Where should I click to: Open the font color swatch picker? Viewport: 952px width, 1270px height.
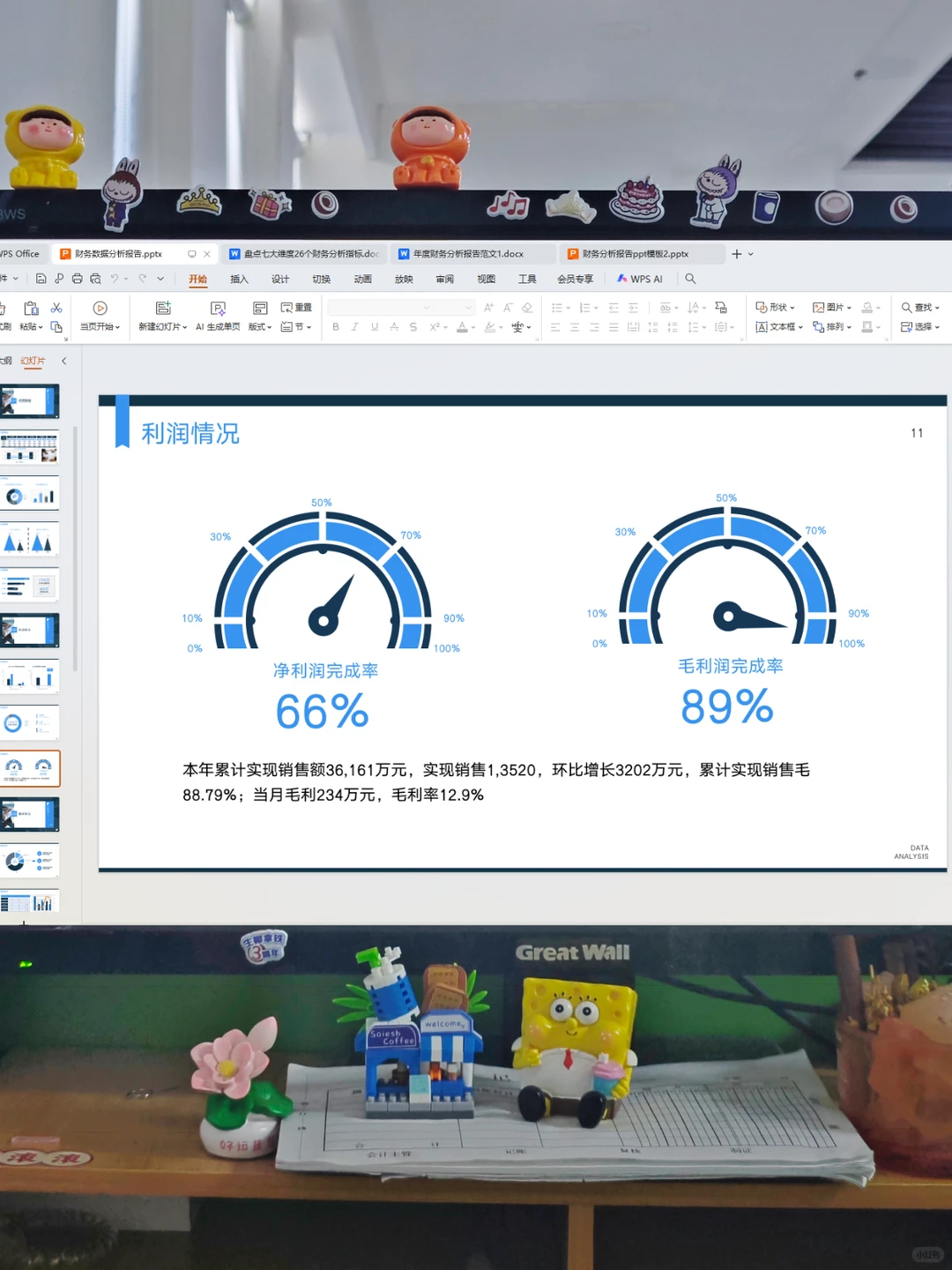tap(464, 325)
